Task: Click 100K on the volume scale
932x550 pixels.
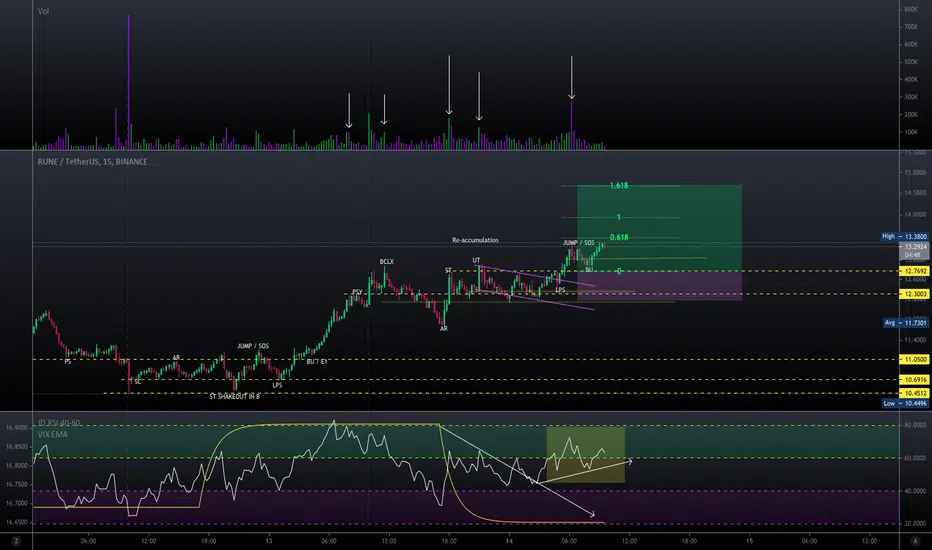Action: coord(911,132)
